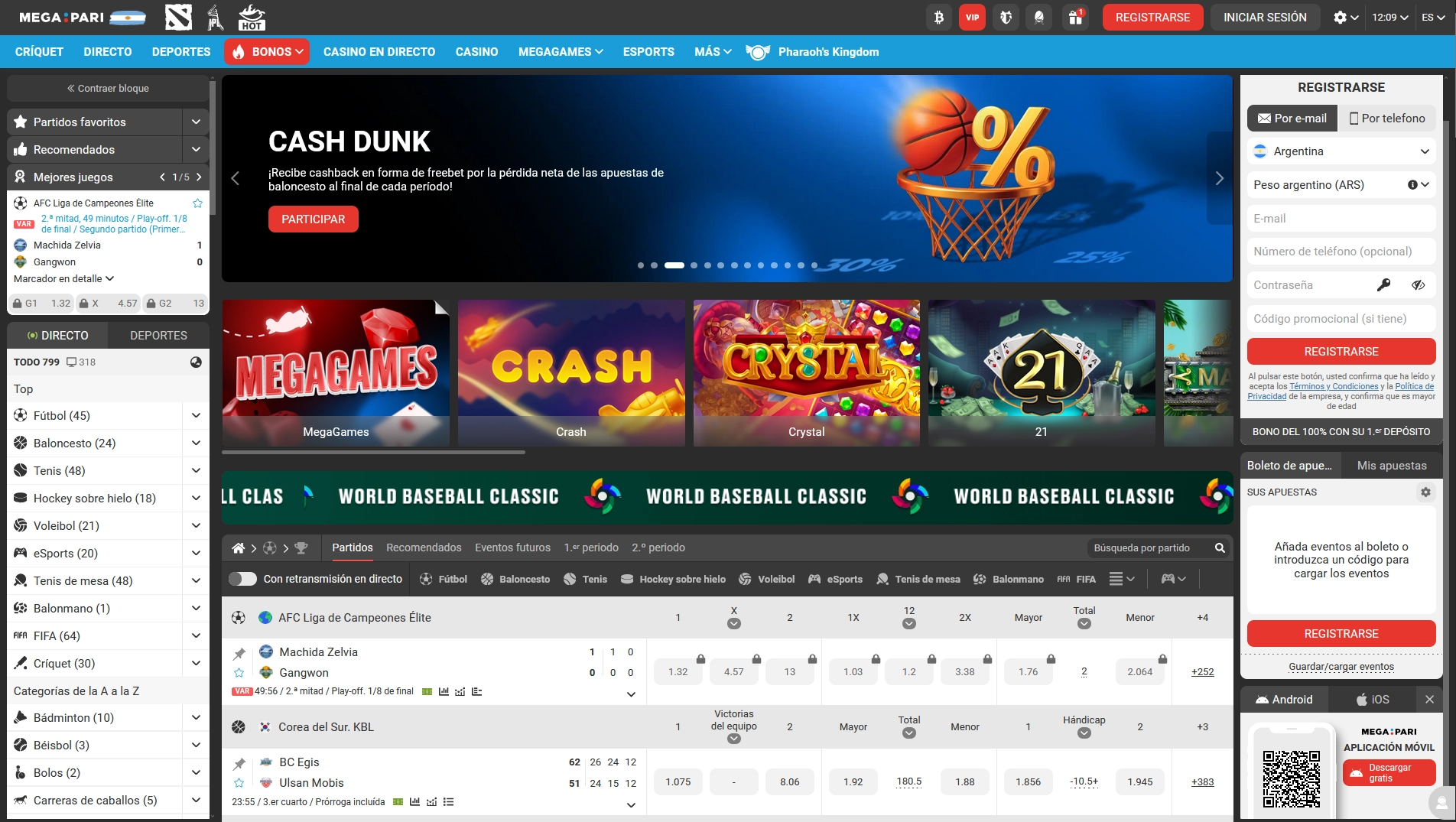Select Por telefono registration option
Viewport: 1456px width, 822px height.
(1387, 119)
